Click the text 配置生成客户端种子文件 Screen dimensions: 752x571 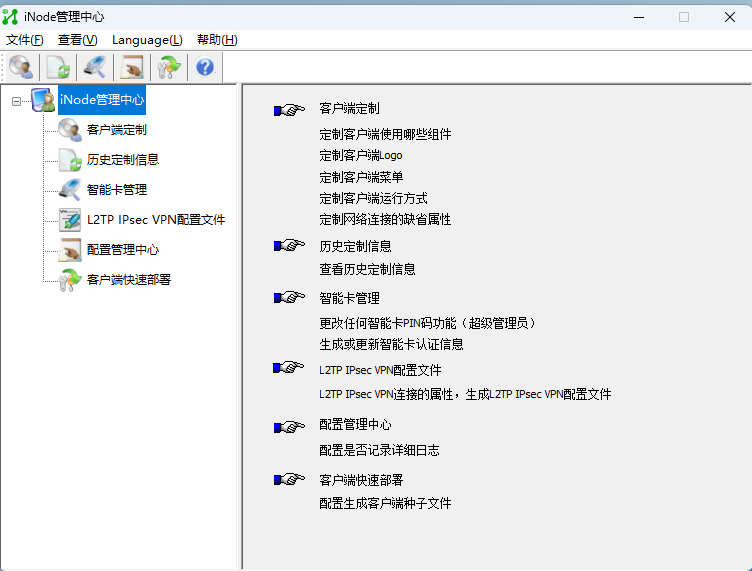tap(385, 503)
